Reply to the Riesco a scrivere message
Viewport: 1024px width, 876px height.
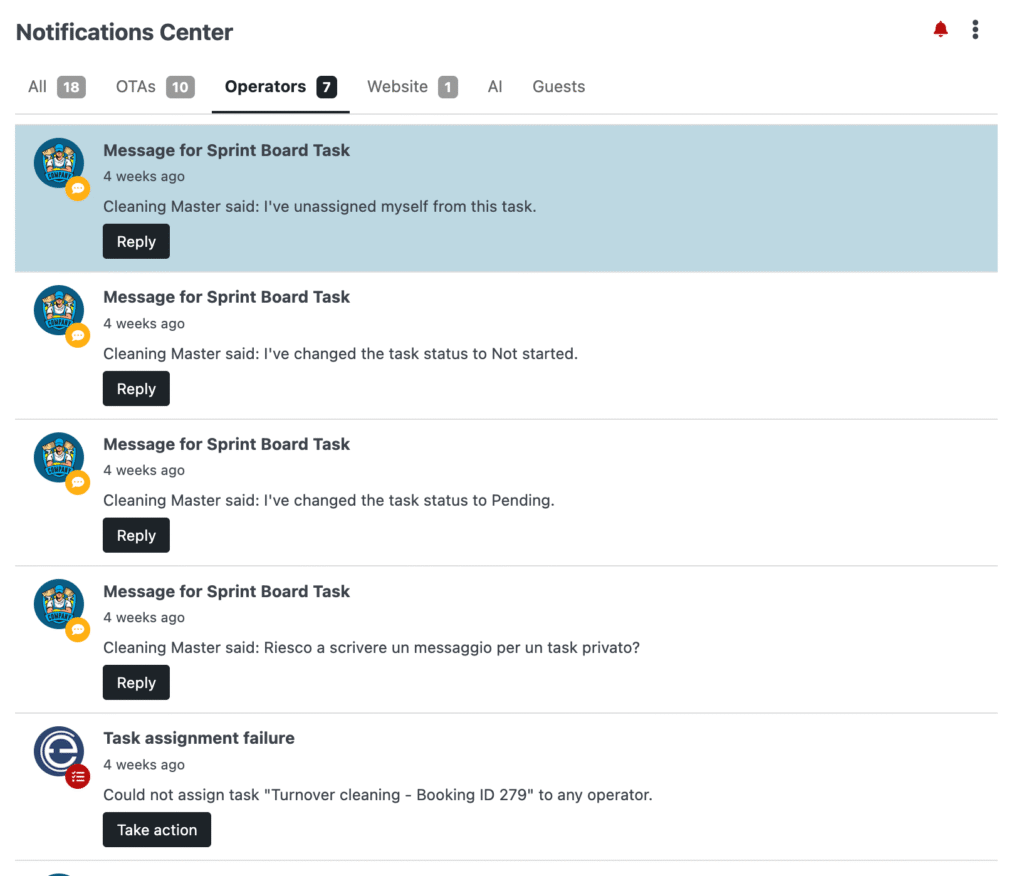pyautogui.click(x=136, y=682)
